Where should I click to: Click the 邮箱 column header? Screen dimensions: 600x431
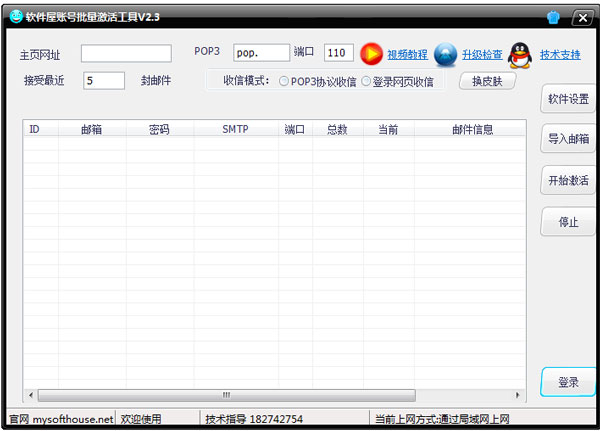tap(92, 129)
